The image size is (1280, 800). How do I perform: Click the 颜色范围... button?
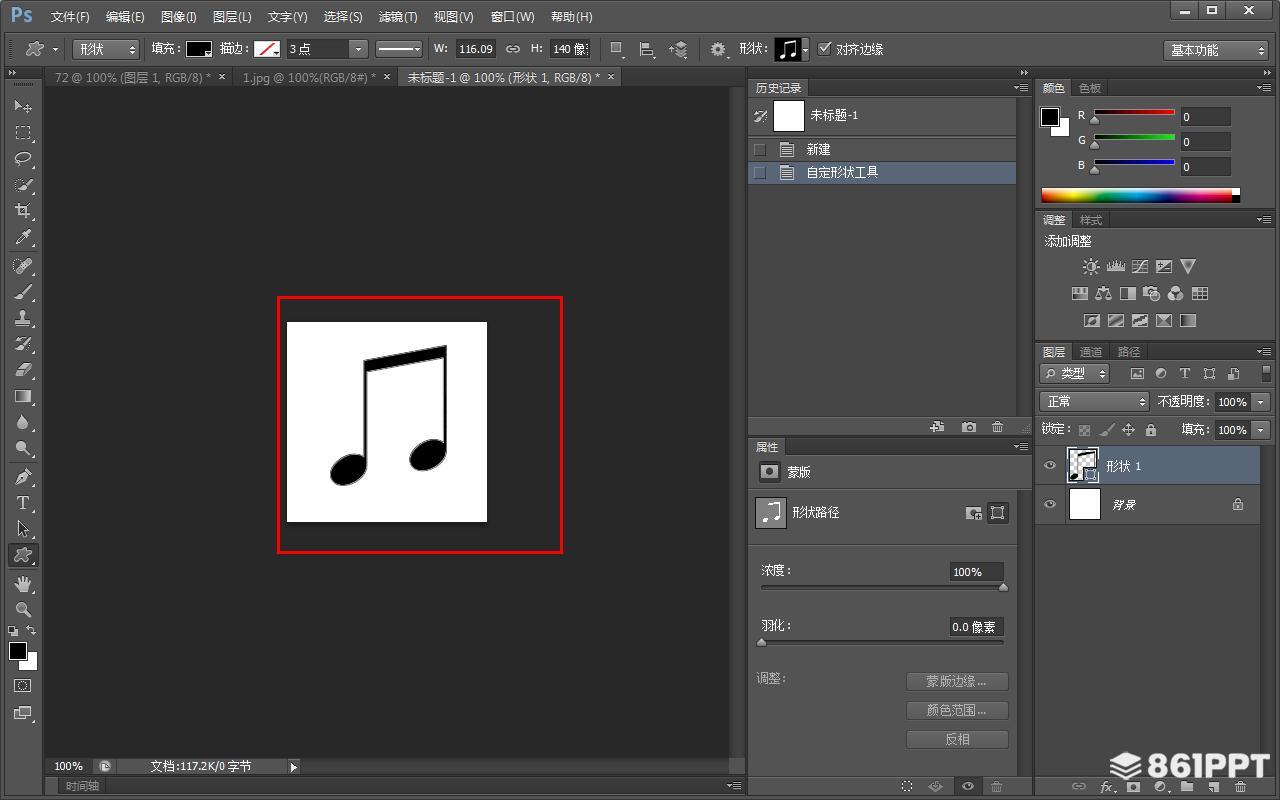tap(957, 710)
